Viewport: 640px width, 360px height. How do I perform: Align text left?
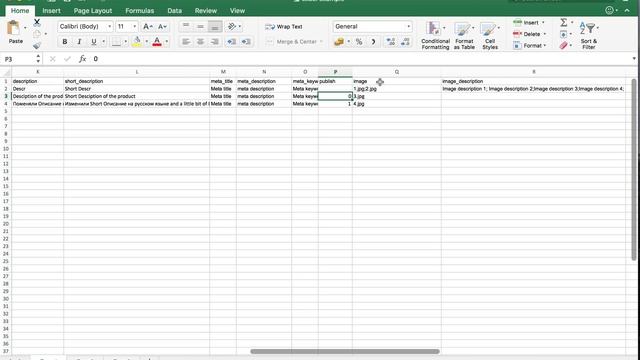point(186,42)
